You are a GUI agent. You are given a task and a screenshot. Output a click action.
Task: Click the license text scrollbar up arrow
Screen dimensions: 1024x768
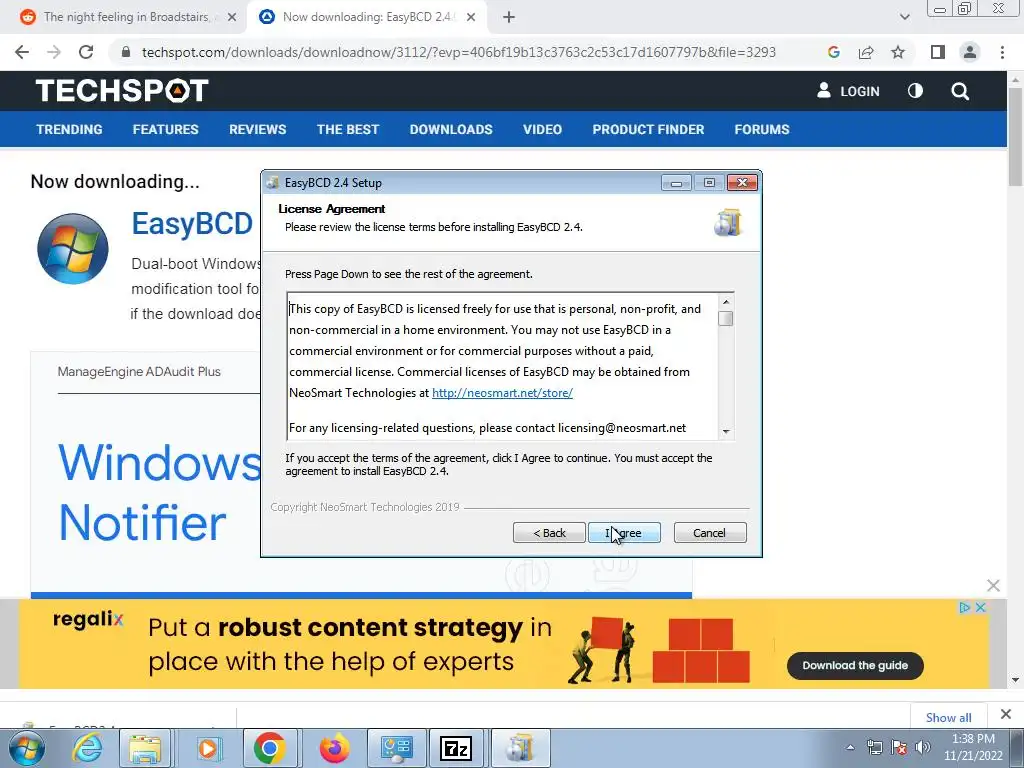coord(726,302)
